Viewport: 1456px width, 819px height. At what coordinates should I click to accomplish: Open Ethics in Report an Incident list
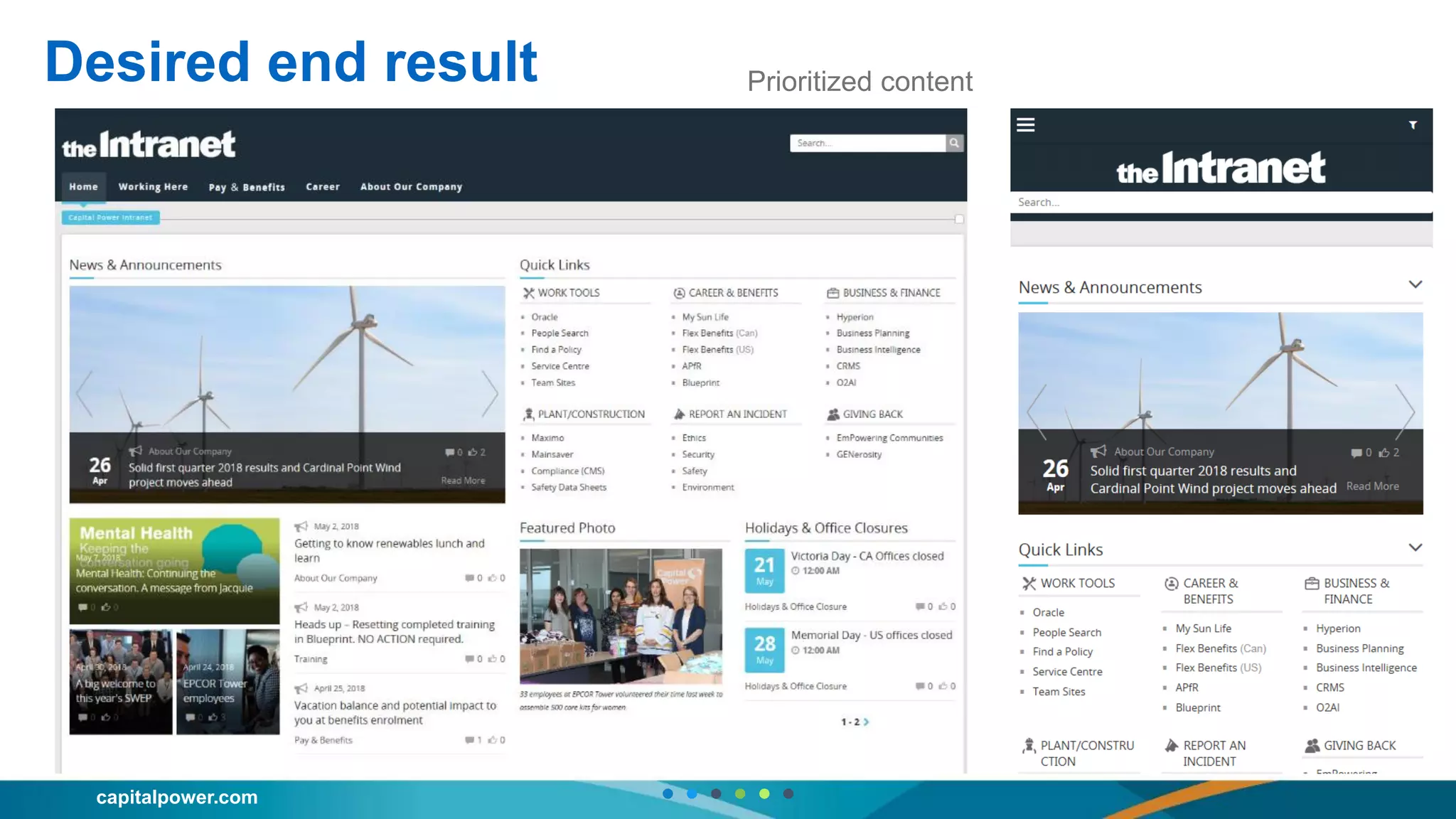pos(694,438)
